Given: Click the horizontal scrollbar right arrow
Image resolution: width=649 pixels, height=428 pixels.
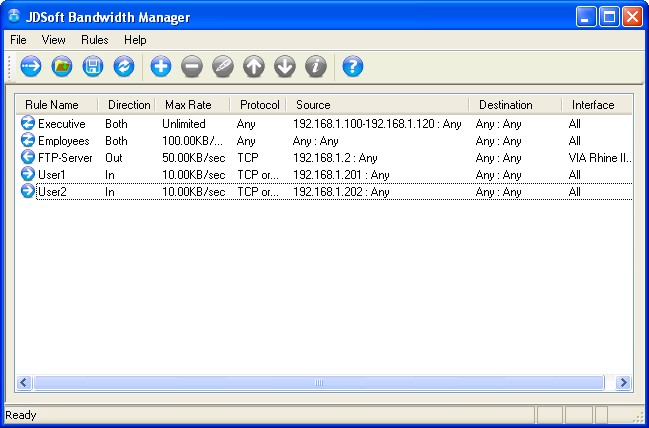Looking at the screenshot, I should (x=623, y=383).
